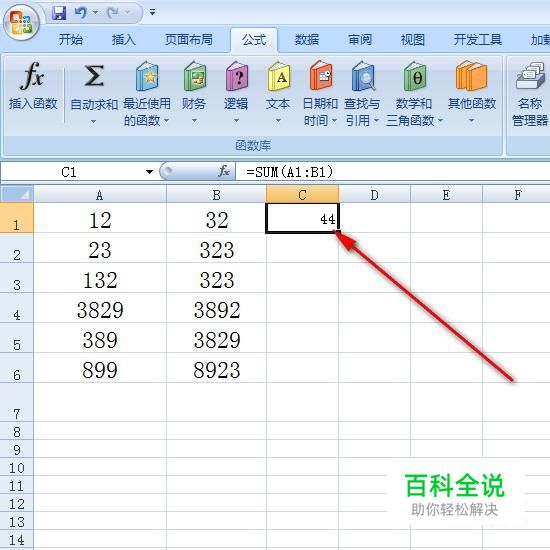Select cell A4 in row 4
The width and height of the screenshot is (550, 550).
100,308
